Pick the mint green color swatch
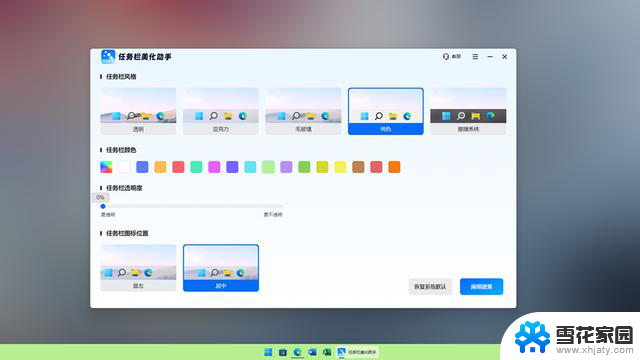This screenshot has width=640, height=360. pyautogui.click(x=196, y=167)
